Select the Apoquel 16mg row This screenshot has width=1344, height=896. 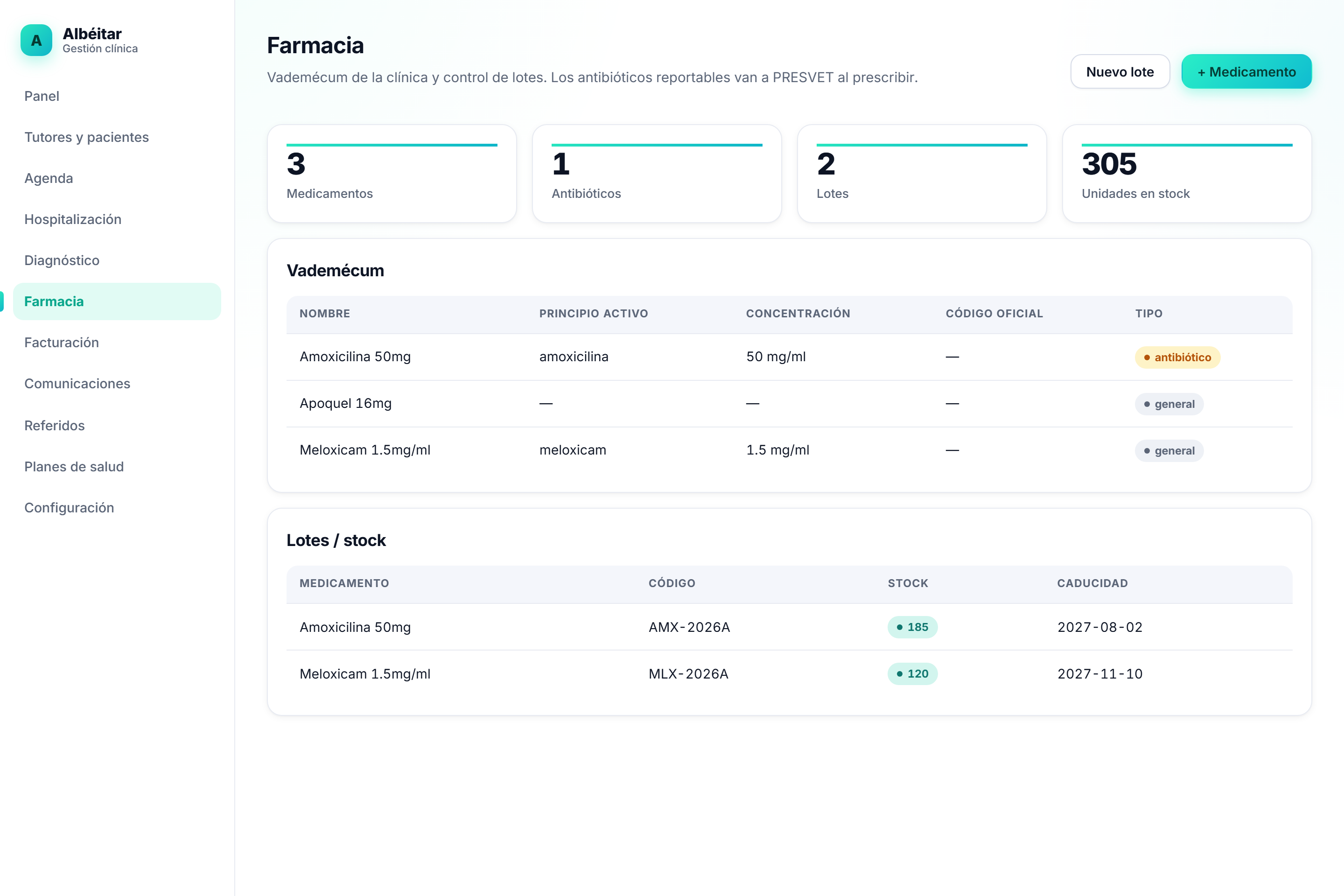789,403
